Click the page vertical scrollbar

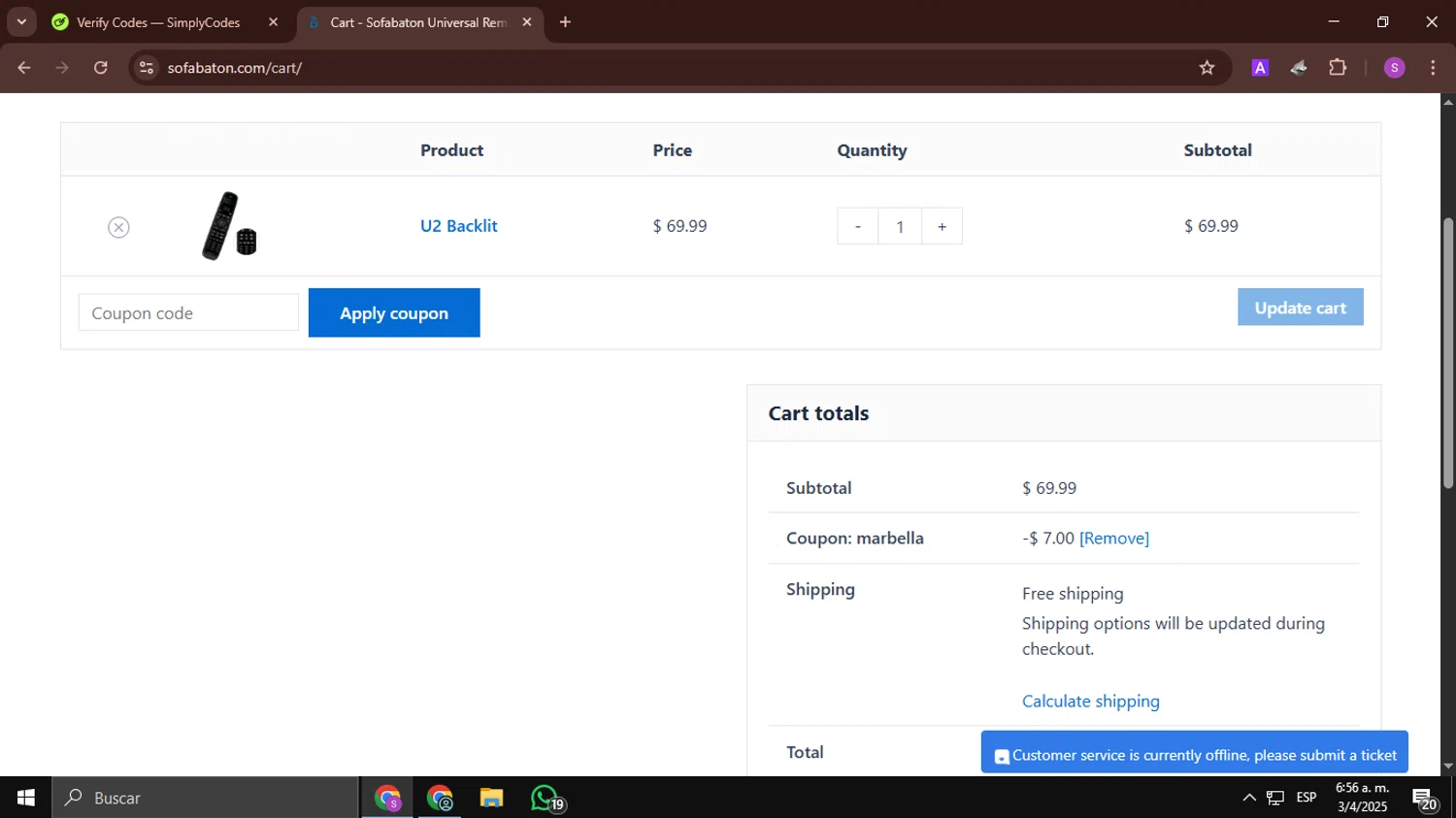pyautogui.click(x=1448, y=354)
